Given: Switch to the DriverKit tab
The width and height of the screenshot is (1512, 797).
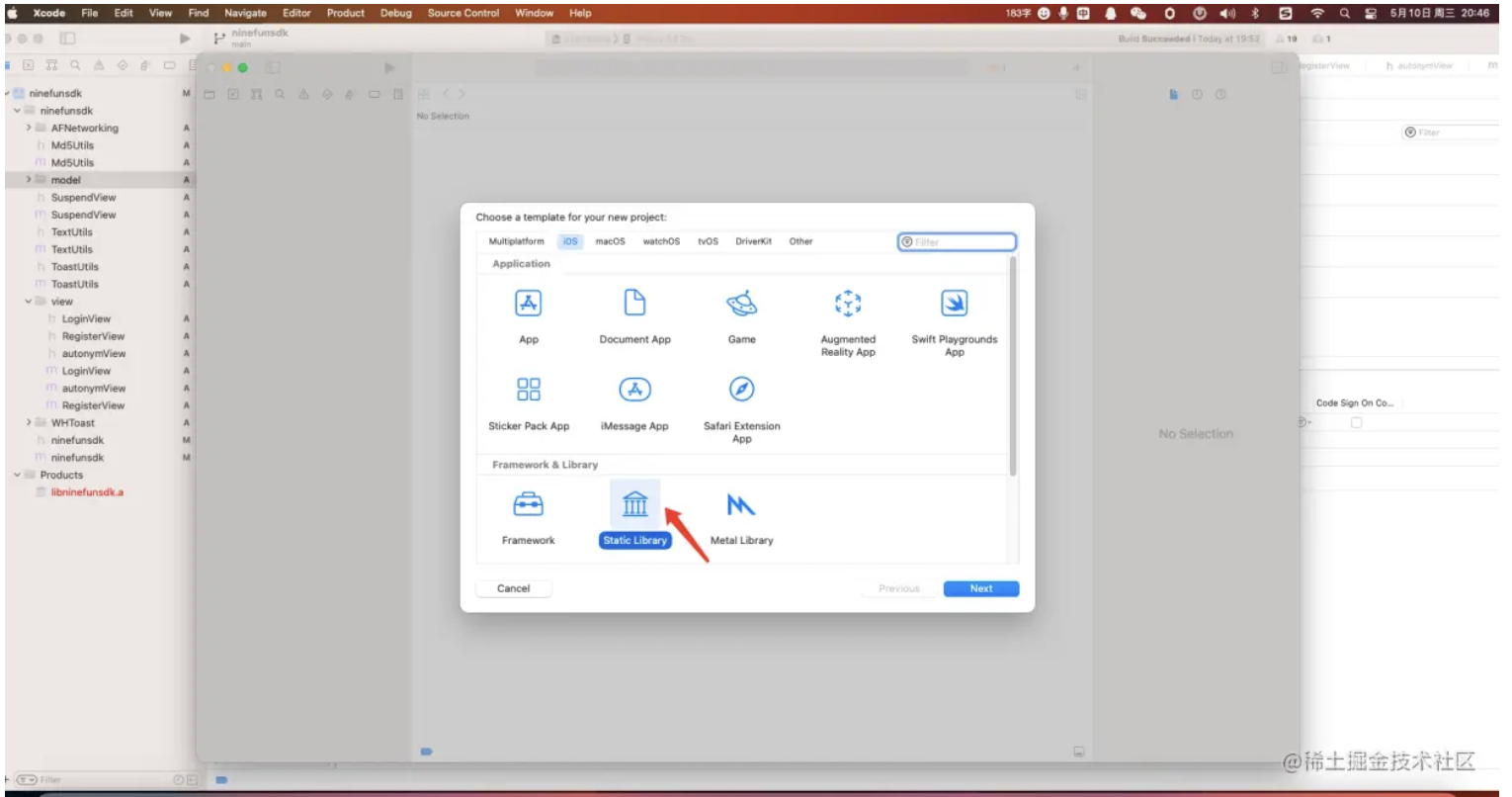Looking at the screenshot, I should pos(753,241).
